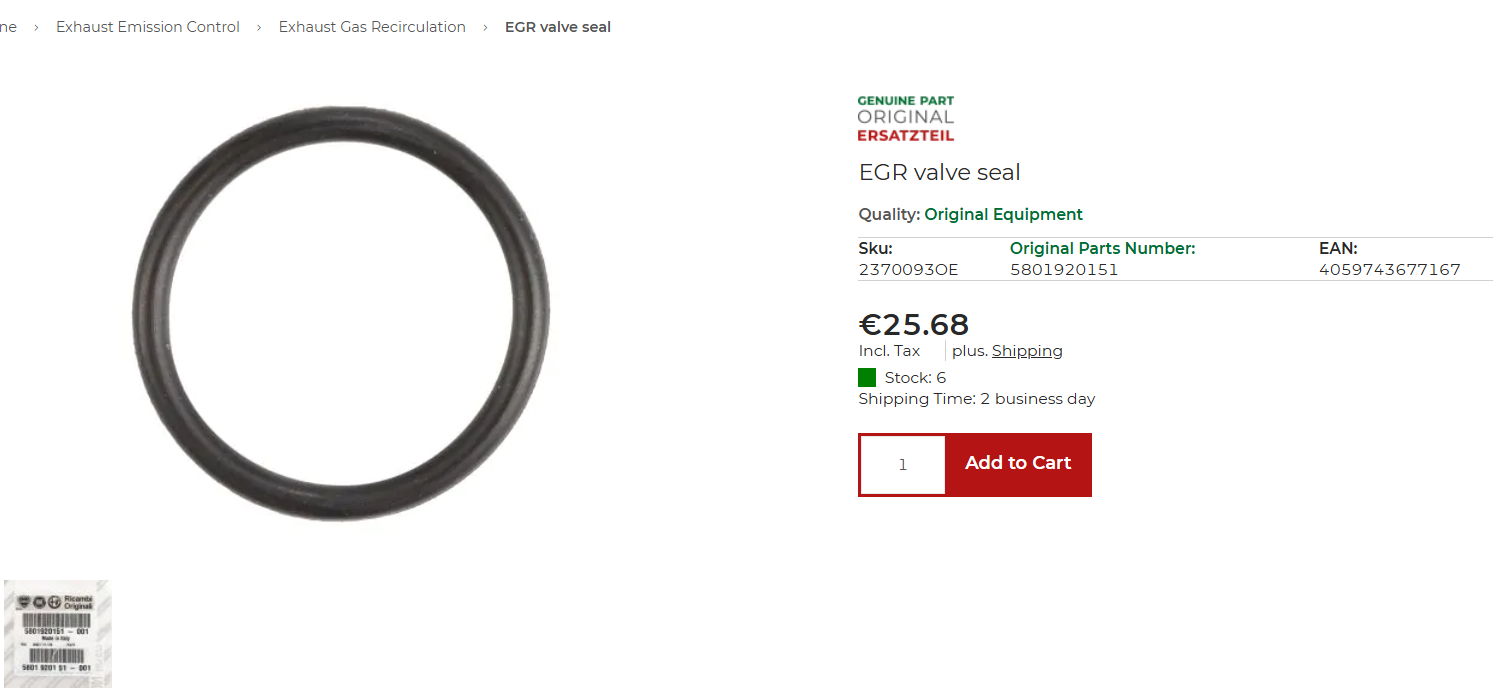The width and height of the screenshot is (1493, 688).
Task: Click the Original Equipment quality label
Action: (1003, 214)
